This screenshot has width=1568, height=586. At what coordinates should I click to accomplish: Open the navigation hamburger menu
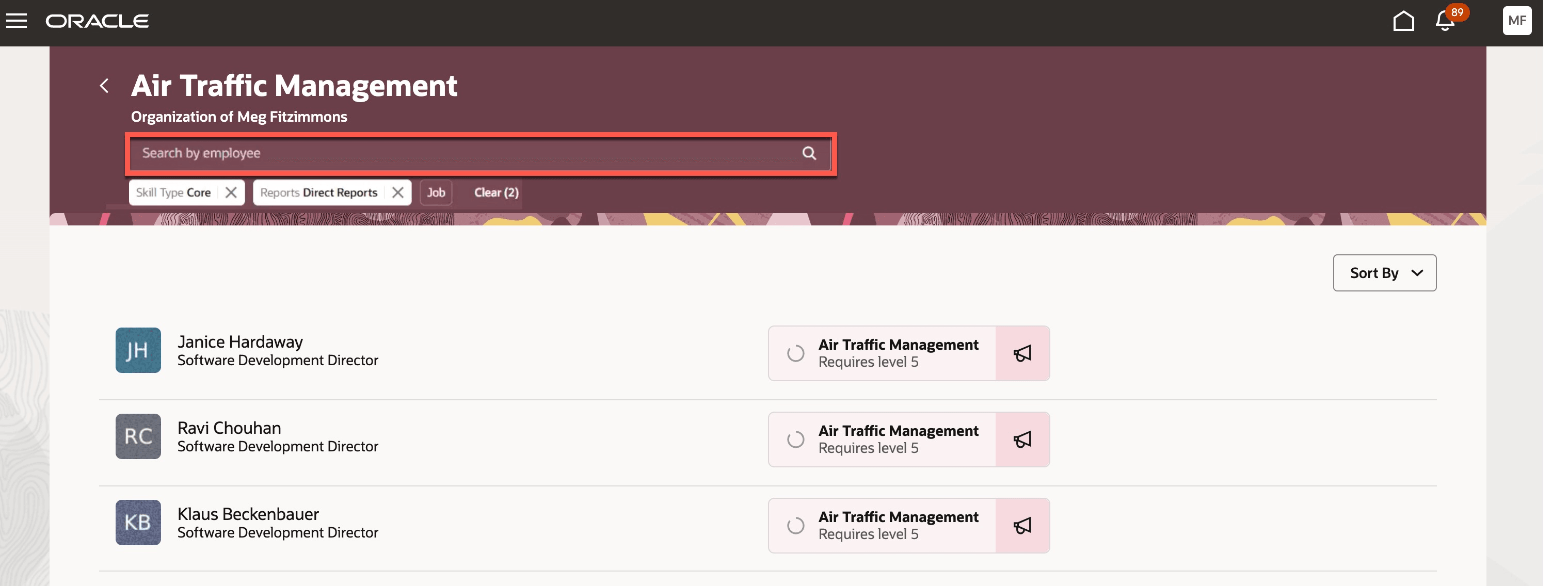pyautogui.click(x=17, y=20)
